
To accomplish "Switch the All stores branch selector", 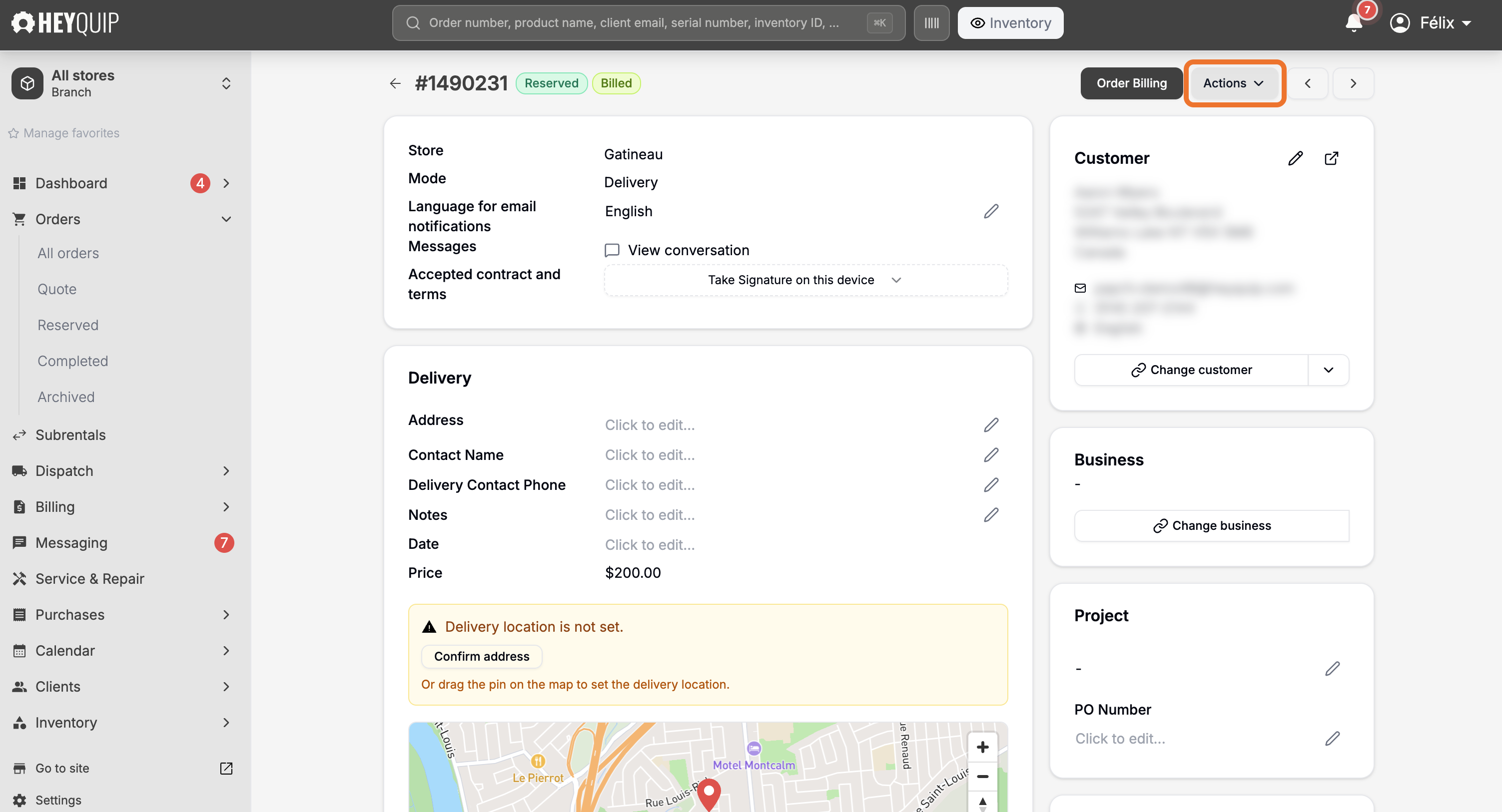I will point(122,83).
